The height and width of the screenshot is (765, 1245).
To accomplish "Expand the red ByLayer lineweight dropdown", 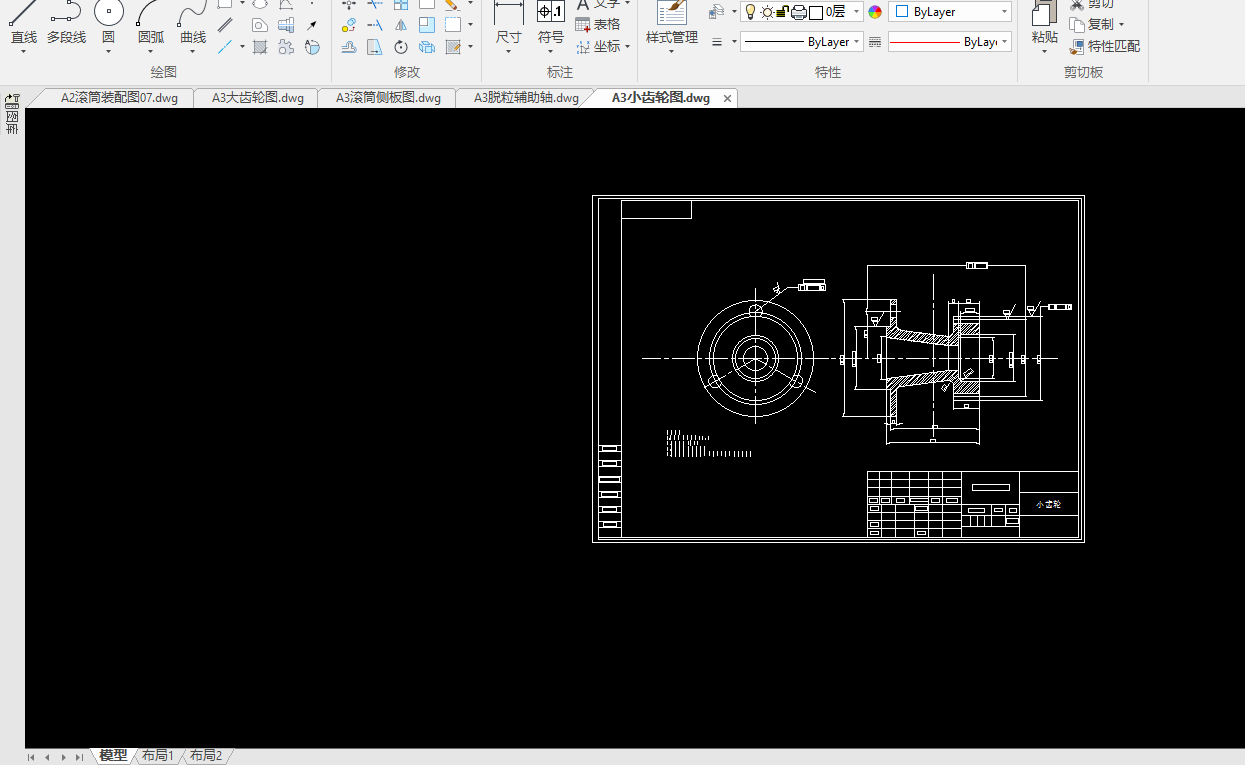I will click(949, 42).
